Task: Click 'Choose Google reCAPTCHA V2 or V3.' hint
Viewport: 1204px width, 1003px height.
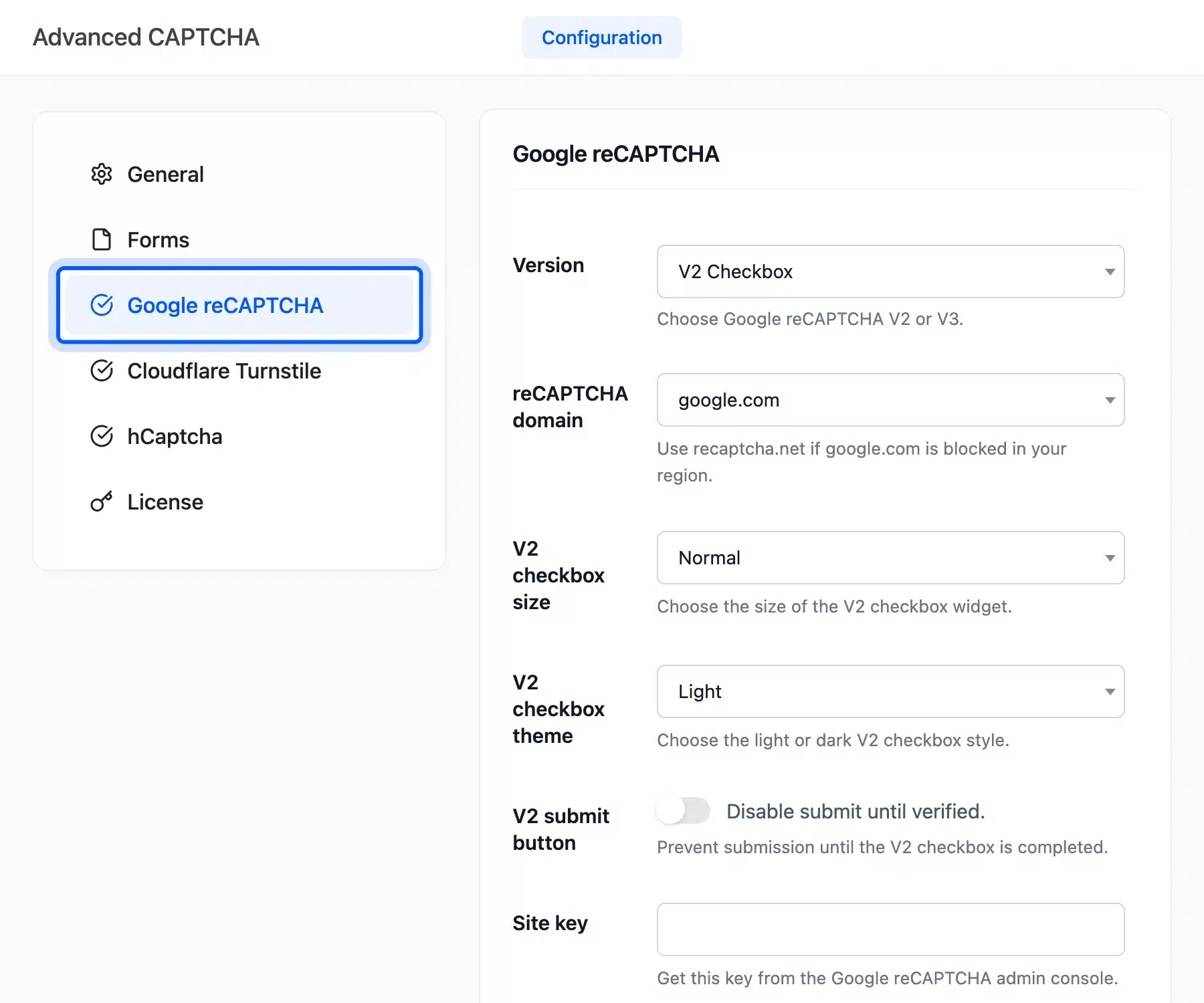Action: tap(810, 319)
